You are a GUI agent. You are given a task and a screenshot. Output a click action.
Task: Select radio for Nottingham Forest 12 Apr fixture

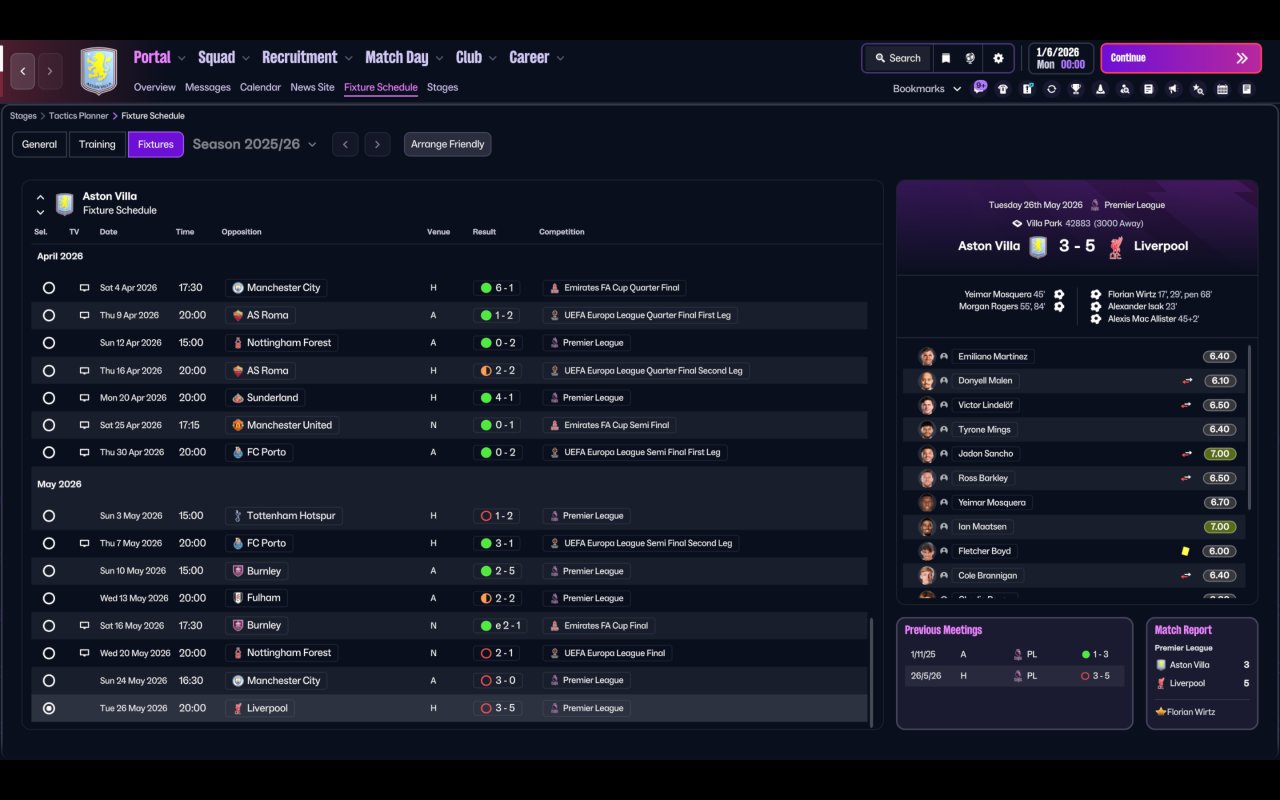[x=49, y=343]
